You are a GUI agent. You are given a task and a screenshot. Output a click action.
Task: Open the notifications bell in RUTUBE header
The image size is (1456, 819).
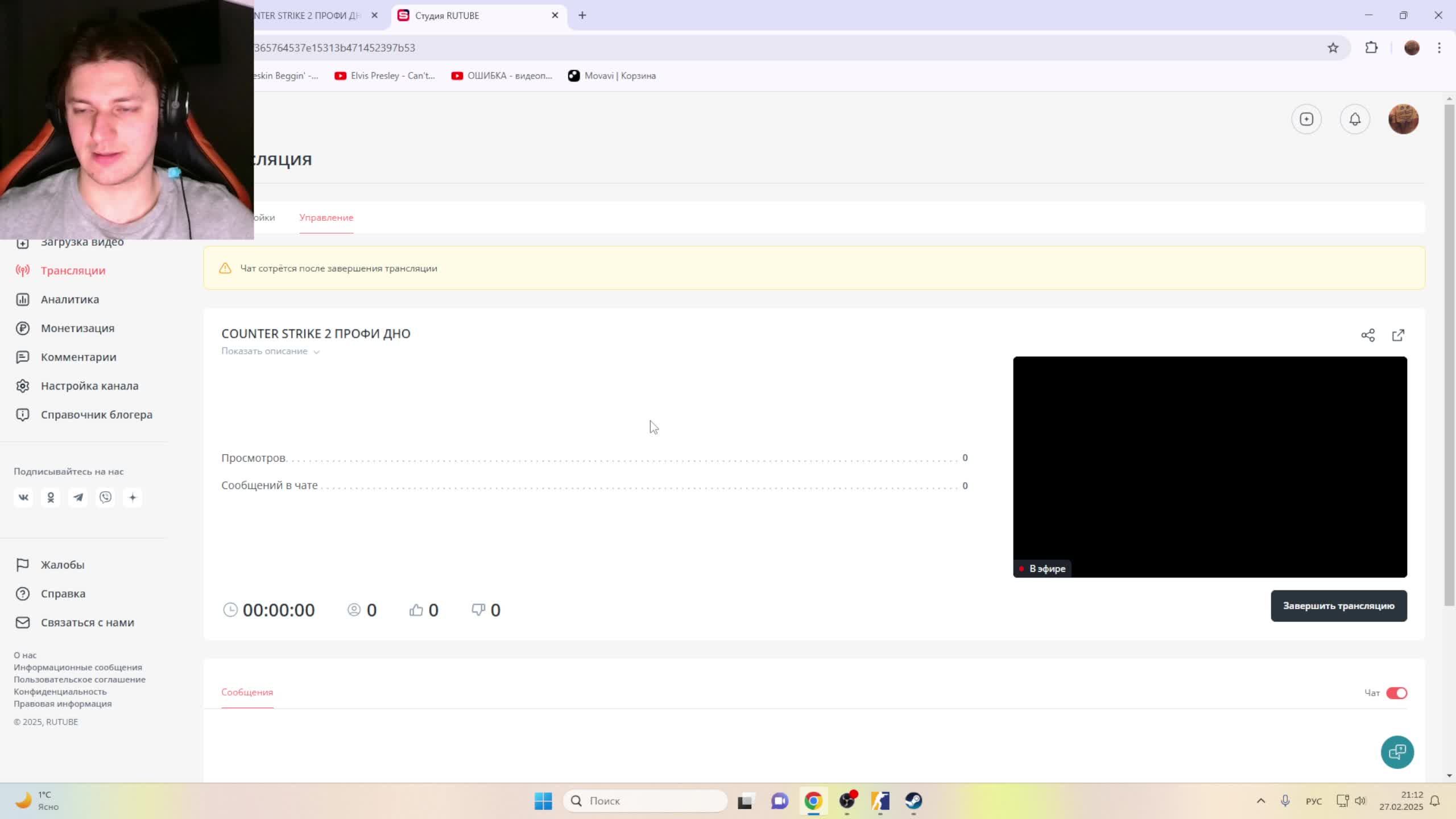click(x=1355, y=119)
